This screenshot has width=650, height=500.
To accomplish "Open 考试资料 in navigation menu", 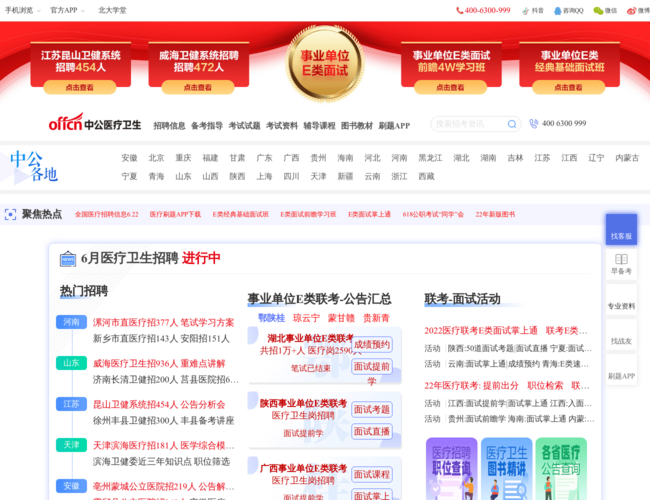I will (282, 126).
